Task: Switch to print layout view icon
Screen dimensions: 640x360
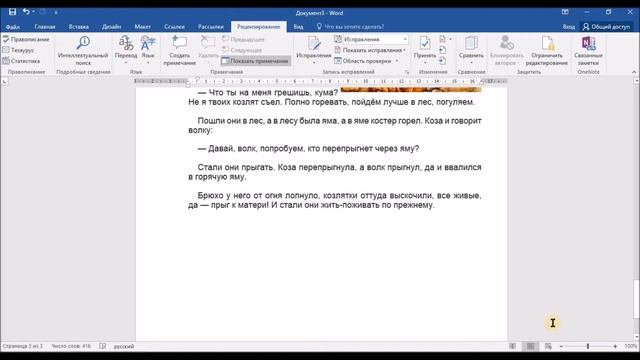Action: (x=531, y=346)
